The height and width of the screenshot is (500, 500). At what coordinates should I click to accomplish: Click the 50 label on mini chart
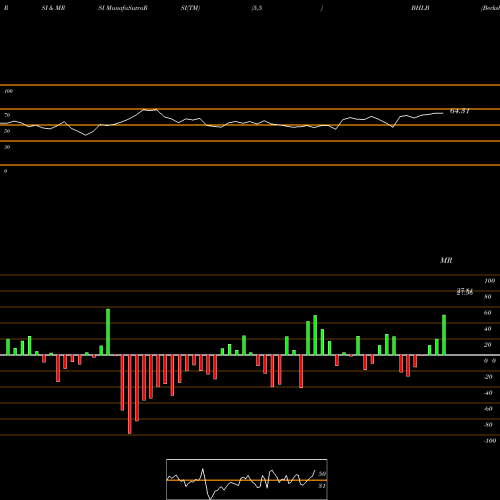[322, 474]
